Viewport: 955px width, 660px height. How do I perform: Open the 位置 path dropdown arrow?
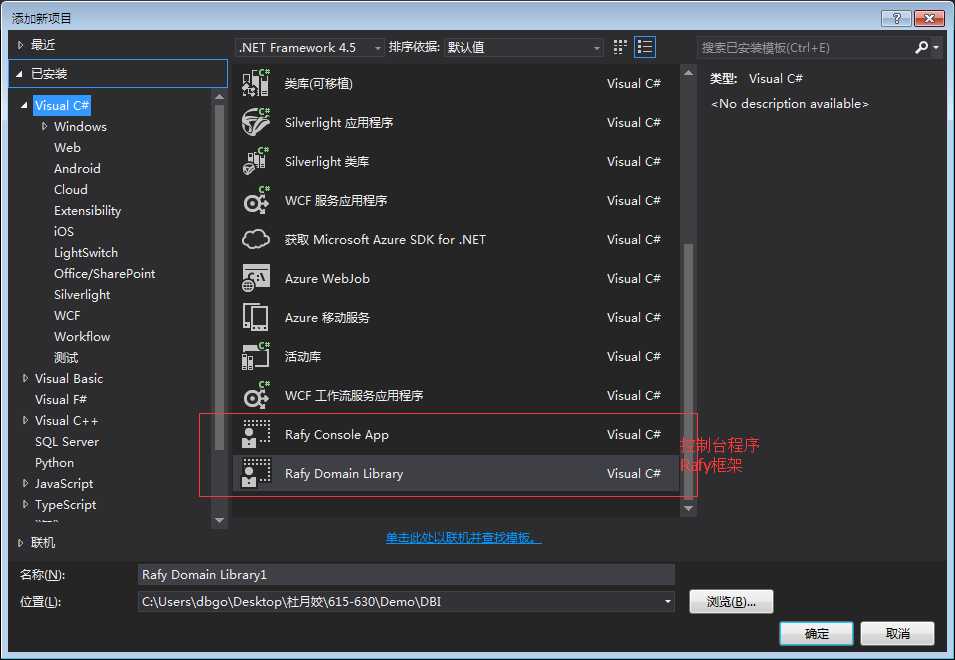click(668, 602)
